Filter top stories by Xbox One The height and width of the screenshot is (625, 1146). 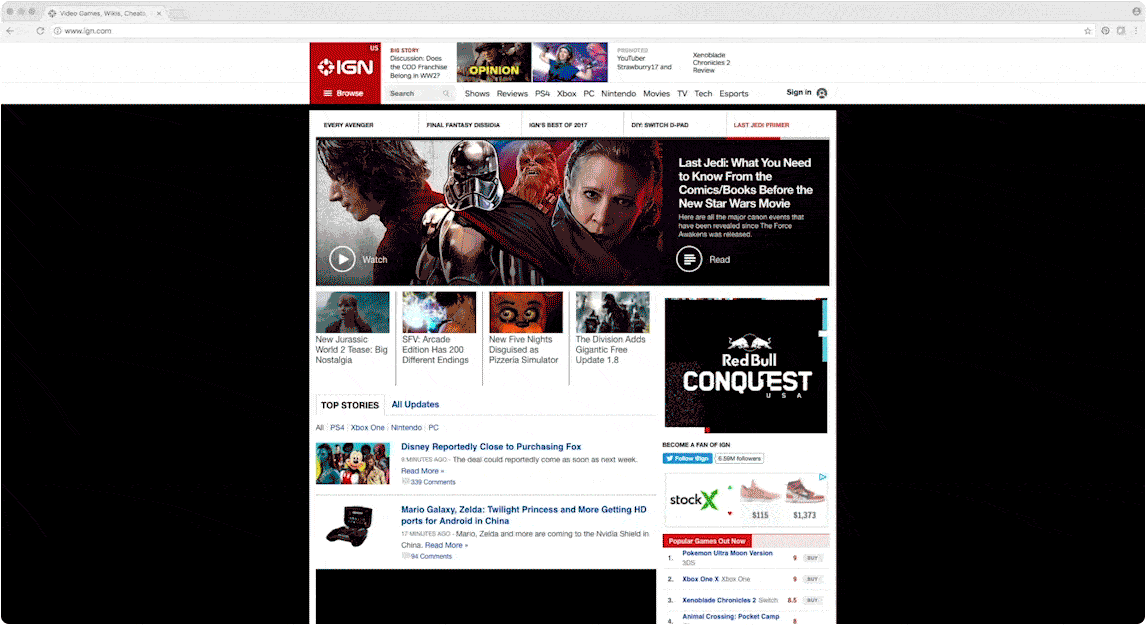[368, 428]
